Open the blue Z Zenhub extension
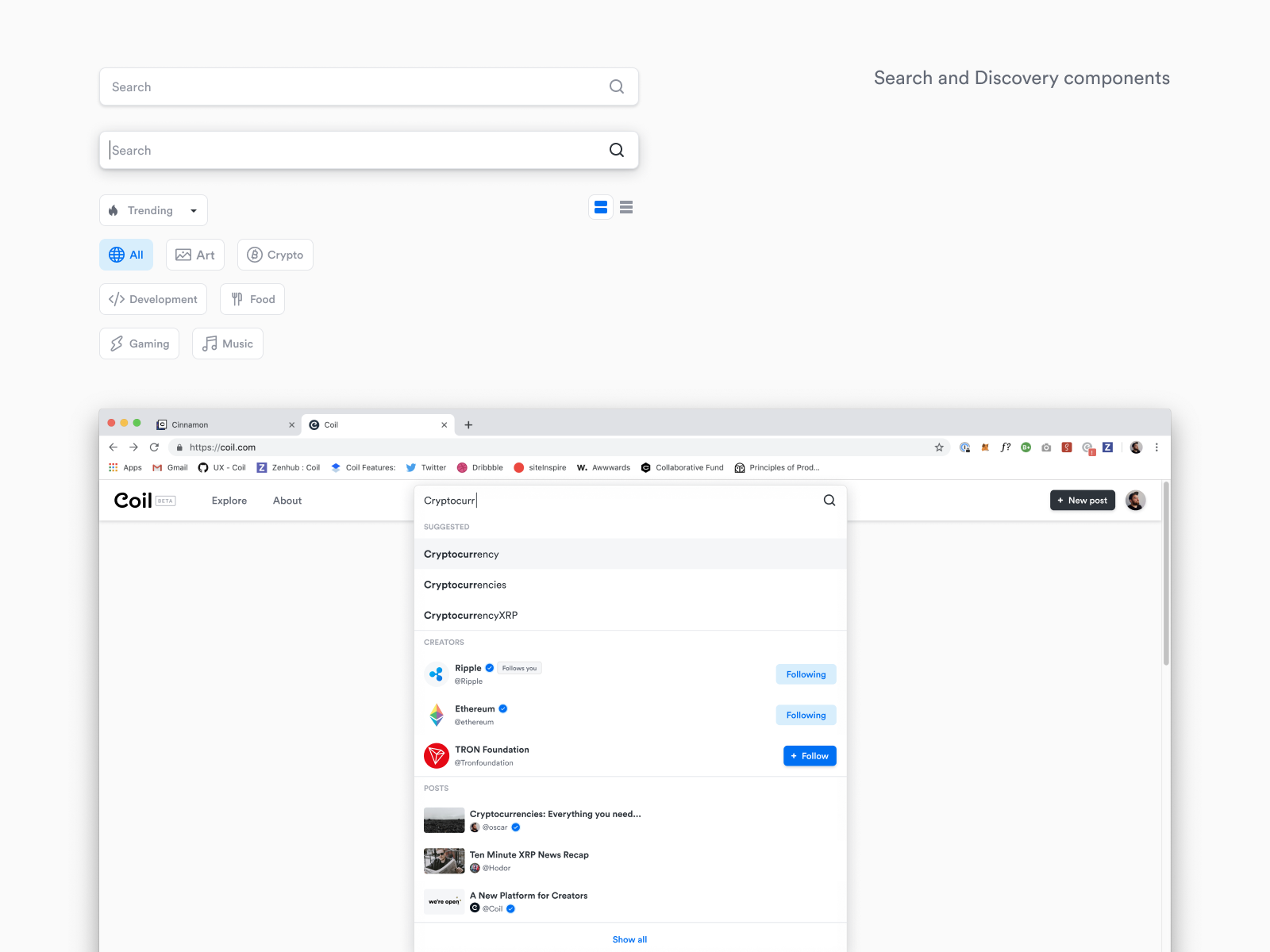 (1107, 447)
